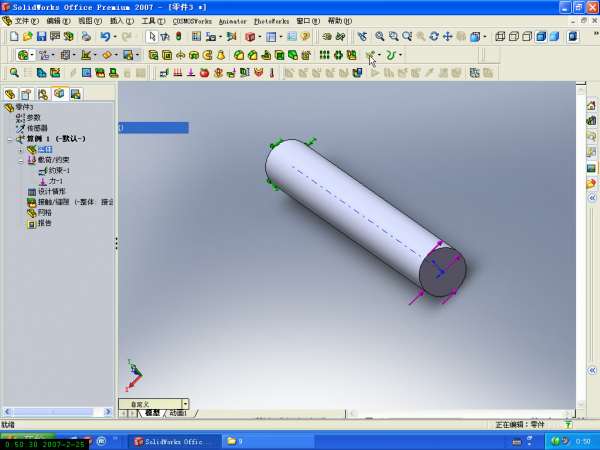Switch to Wireframe display style
This screenshot has width=600, height=450.
tap(500, 36)
